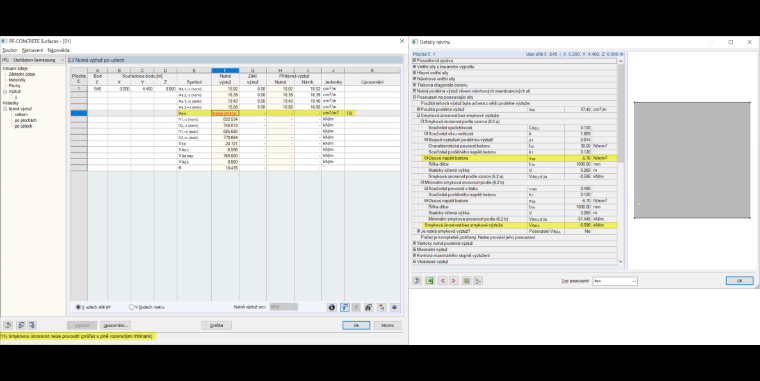Select 'Základní údaje' in navigator tree
The width and height of the screenshot is (760, 381).
(22, 74)
